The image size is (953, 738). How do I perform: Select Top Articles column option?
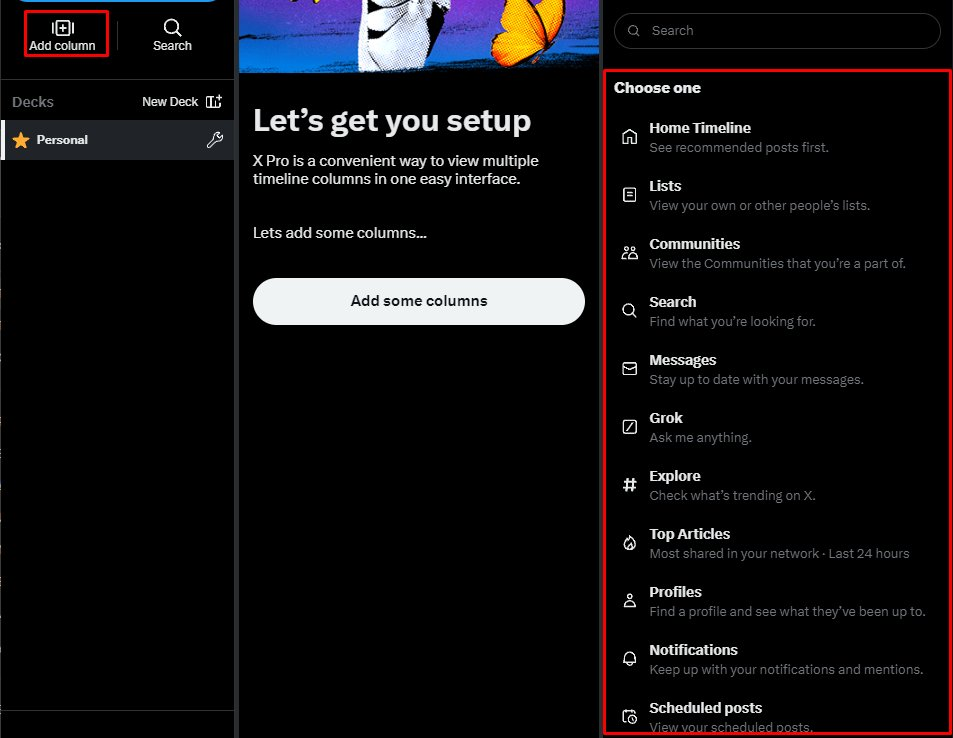coord(777,543)
